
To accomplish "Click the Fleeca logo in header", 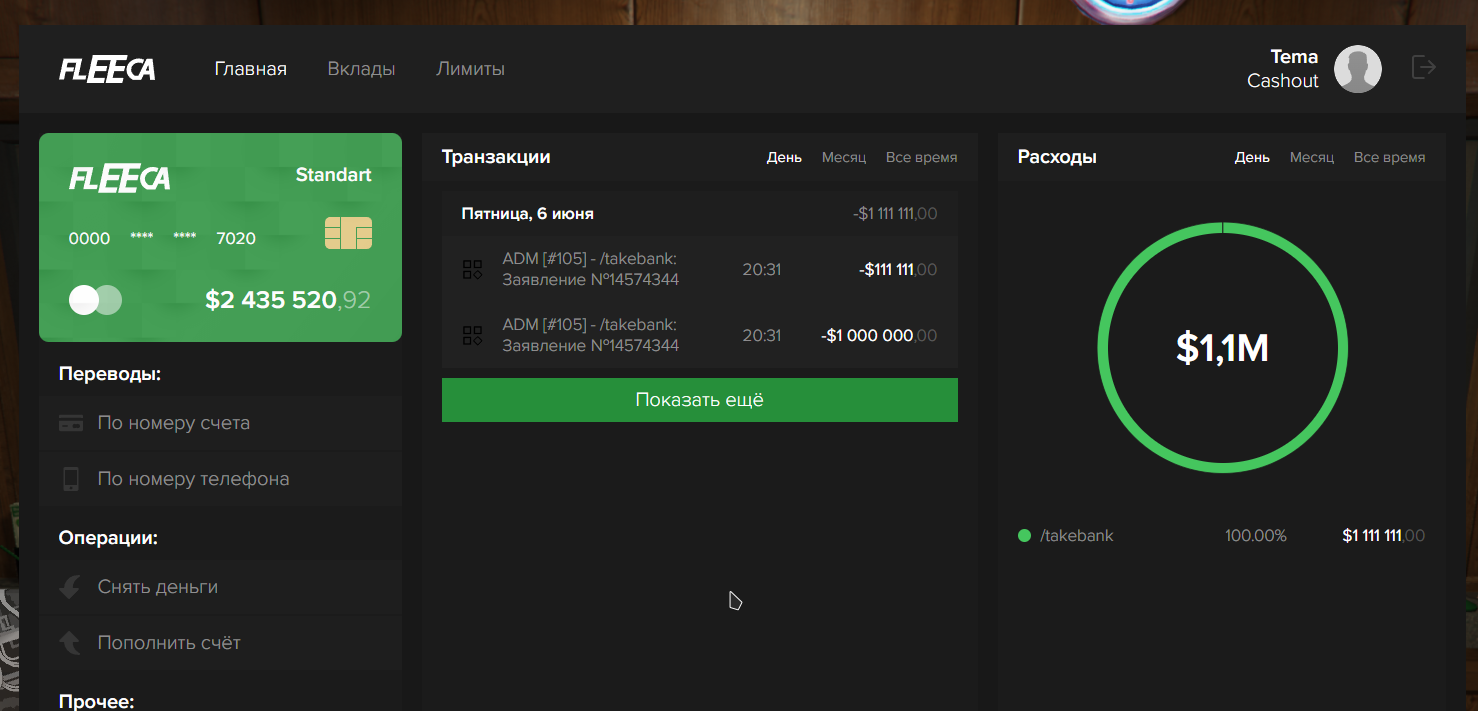I will (x=107, y=69).
